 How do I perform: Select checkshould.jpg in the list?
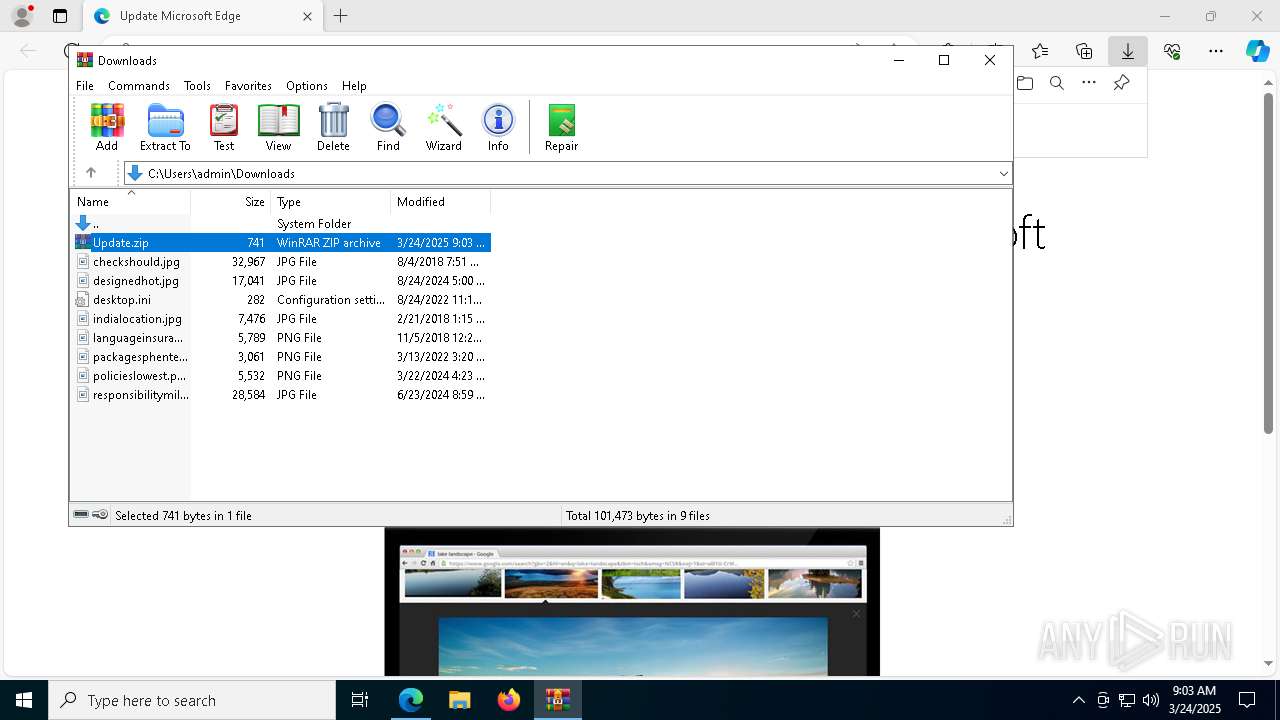(x=281, y=262)
